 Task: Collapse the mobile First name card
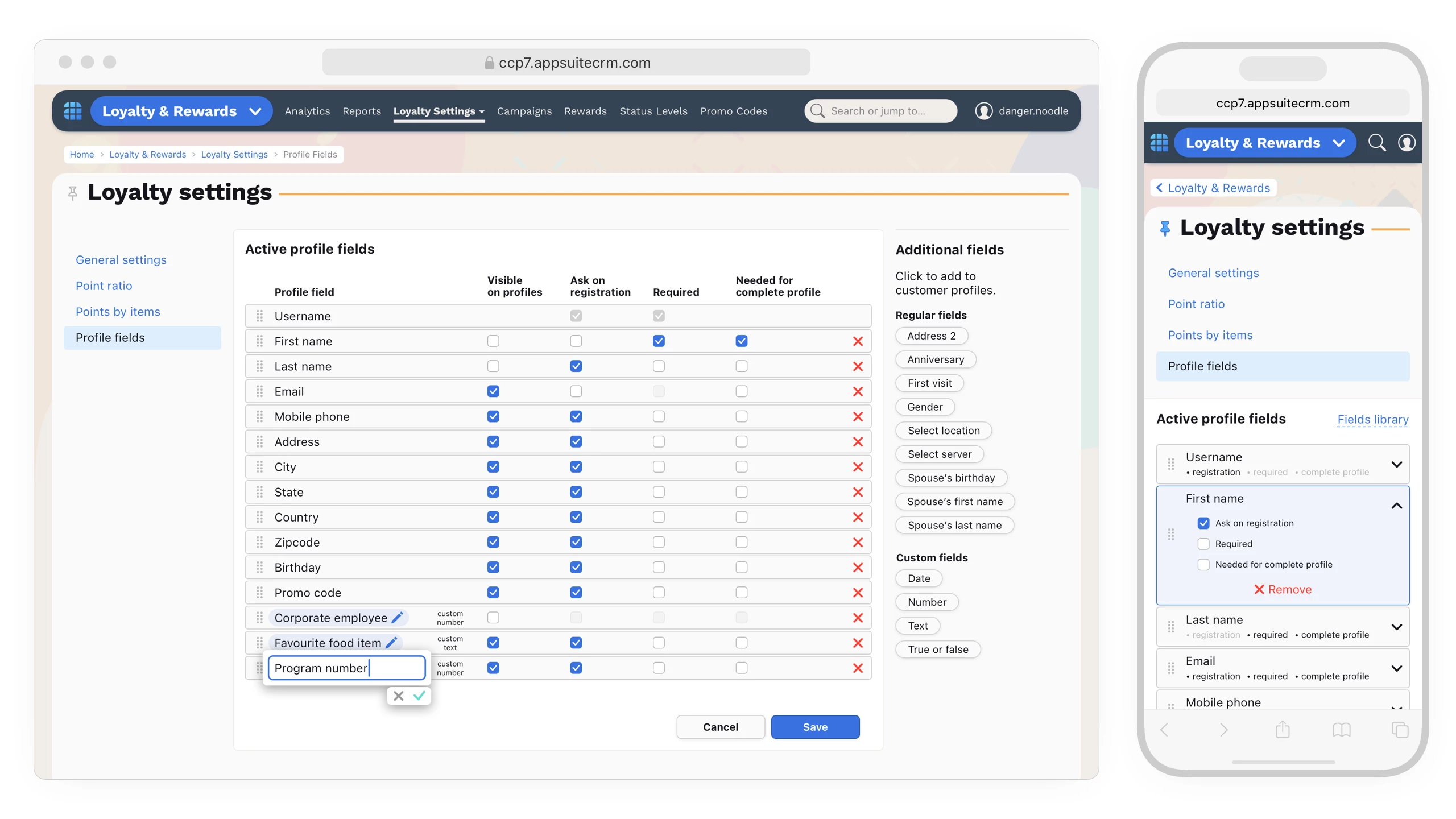(1396, 506)
